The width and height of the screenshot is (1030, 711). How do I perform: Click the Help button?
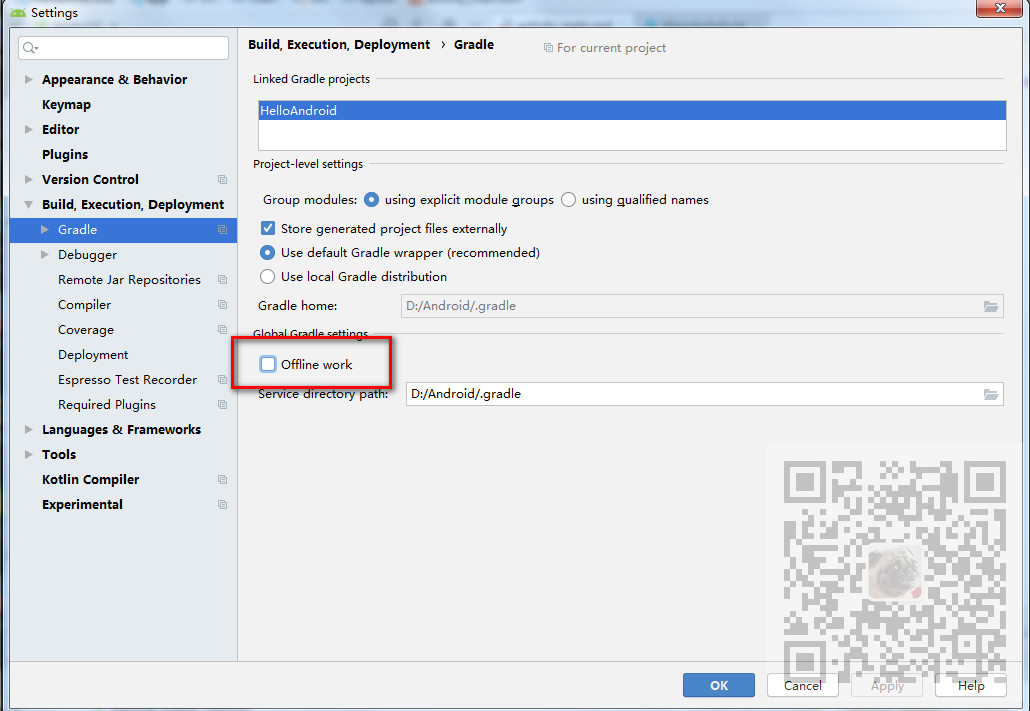(969, 685)
